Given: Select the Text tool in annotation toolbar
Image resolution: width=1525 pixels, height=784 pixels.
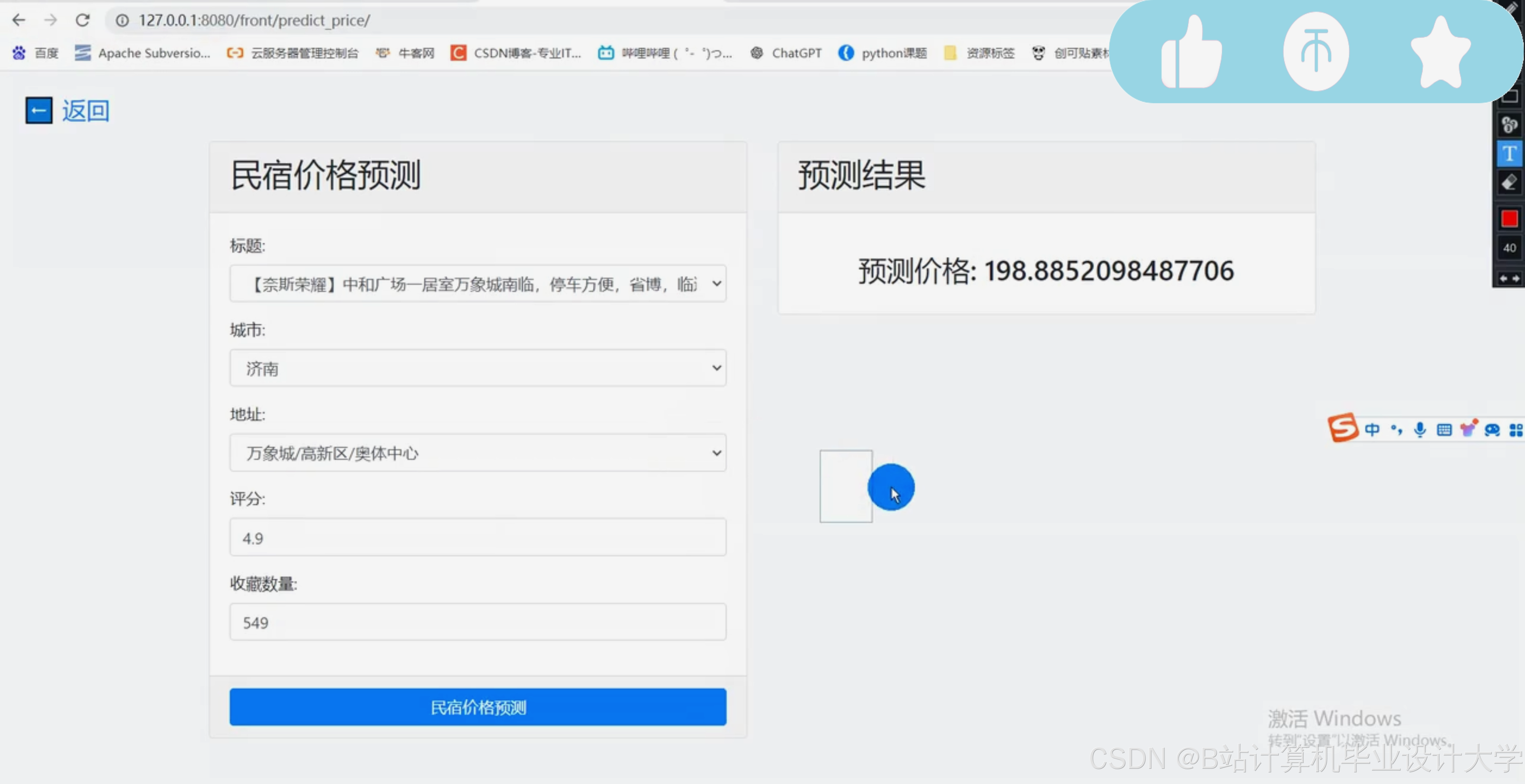Looking at the screenshot, I should click(x=1509, y=154).
